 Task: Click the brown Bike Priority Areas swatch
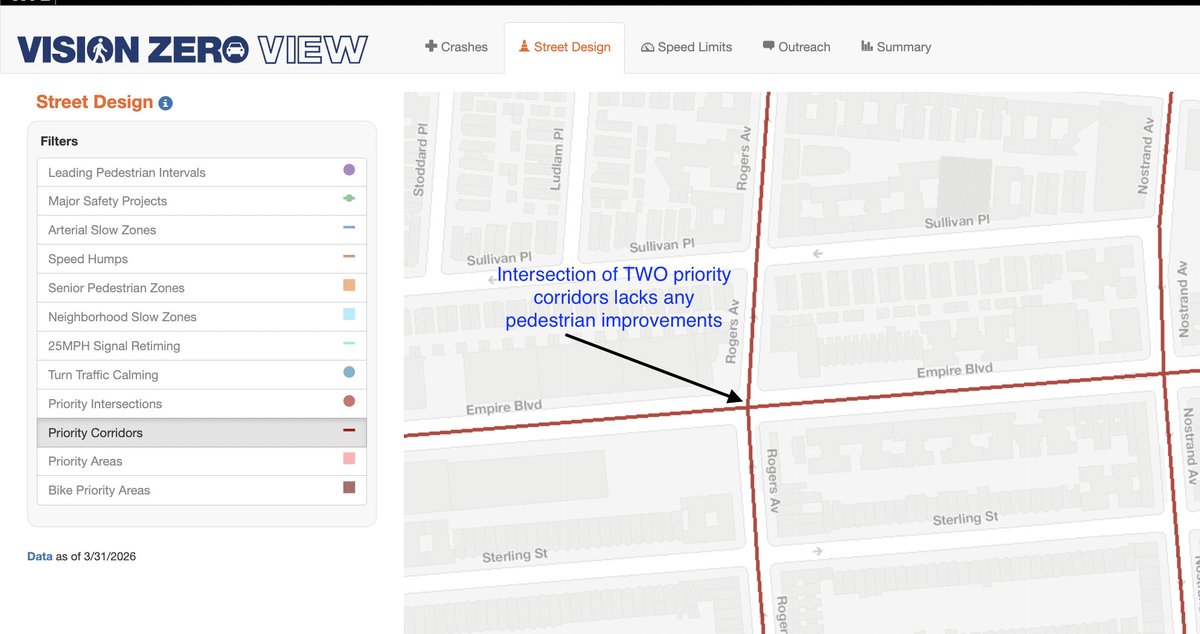[349, 488]
